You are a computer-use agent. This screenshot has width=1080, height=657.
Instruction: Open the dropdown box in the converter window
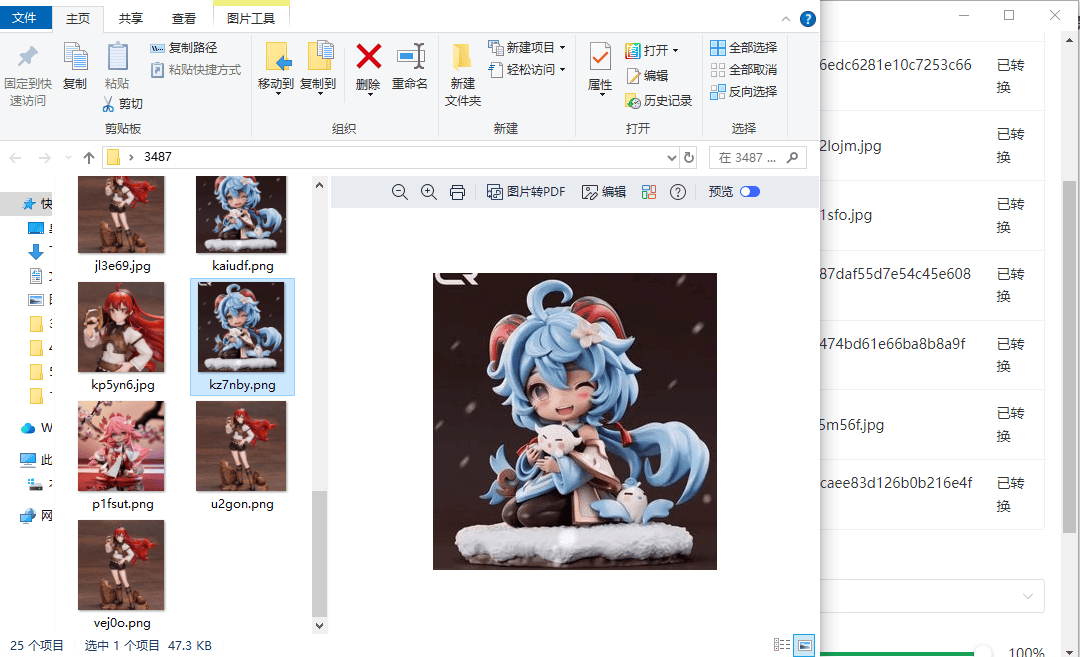pyautogui.click(x=933, y=596)
